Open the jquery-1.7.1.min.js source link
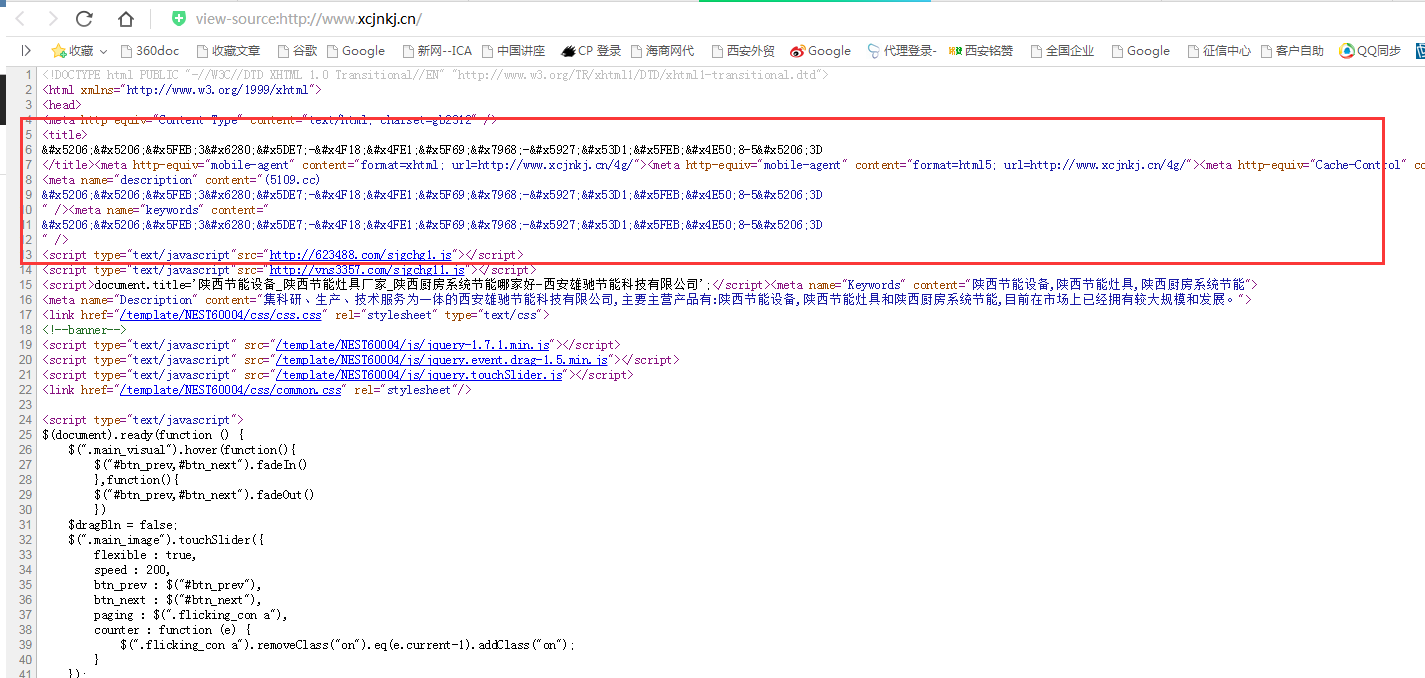 [x=415, y=344]
